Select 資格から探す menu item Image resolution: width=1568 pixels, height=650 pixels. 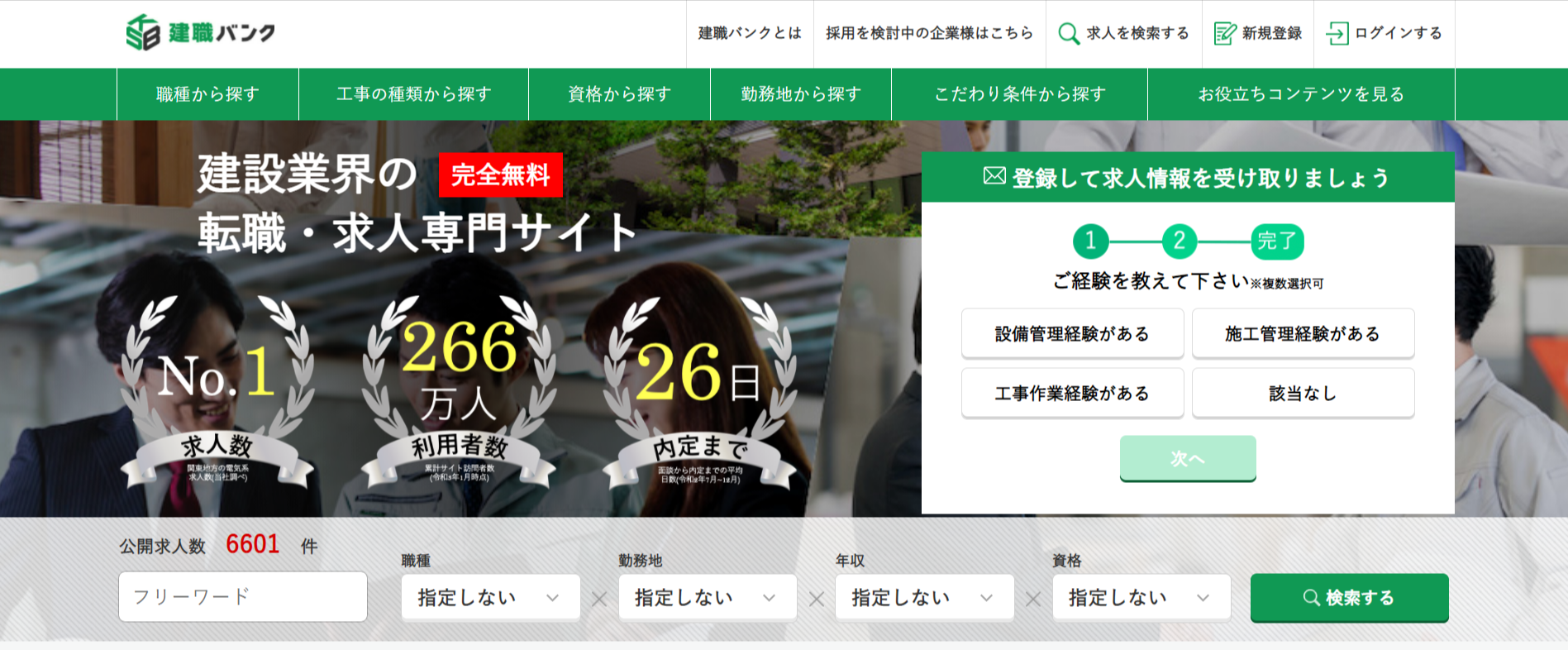(x=619, y=94)
